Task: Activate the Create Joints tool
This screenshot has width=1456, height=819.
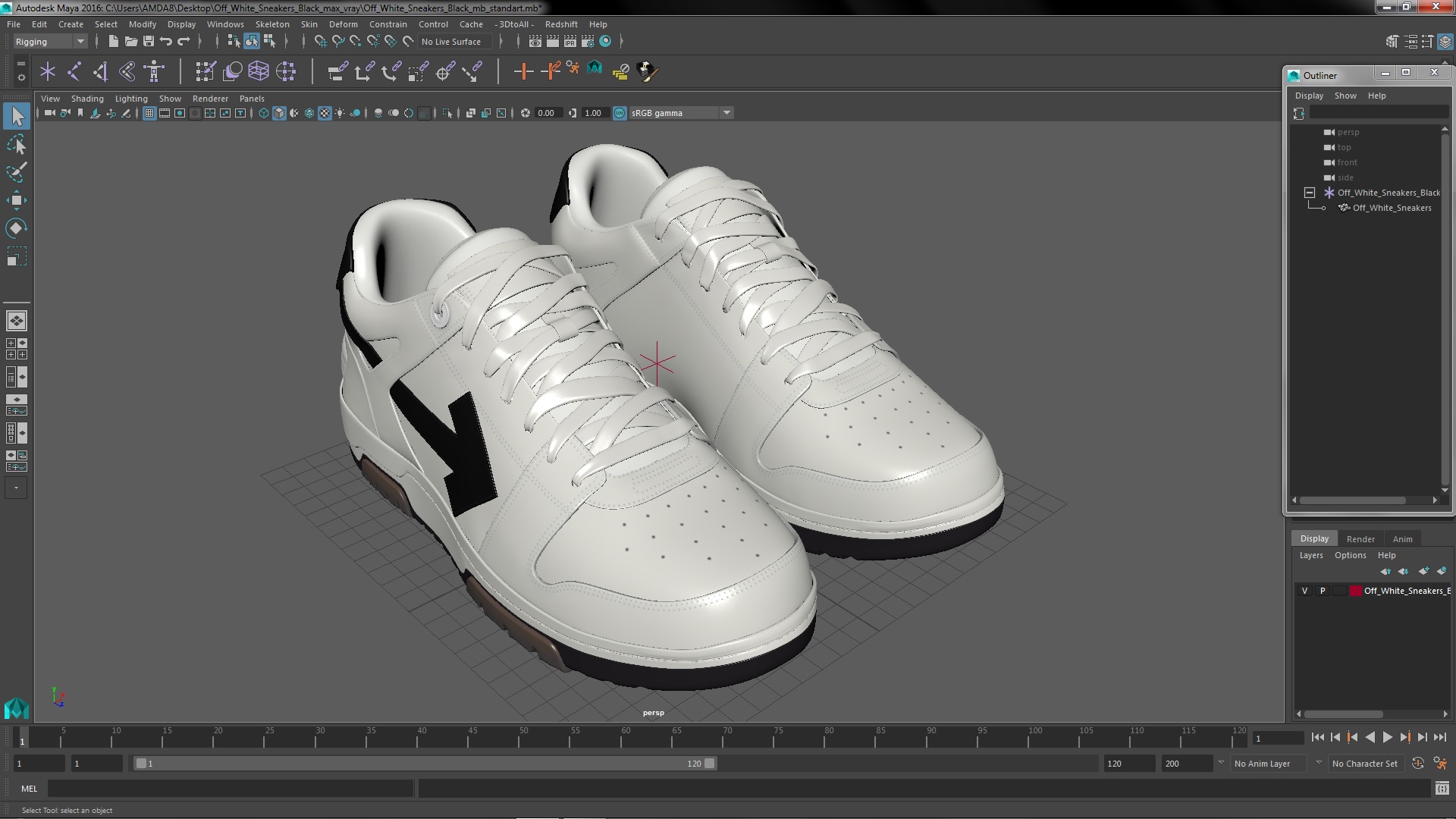Action: click(74, 71)
